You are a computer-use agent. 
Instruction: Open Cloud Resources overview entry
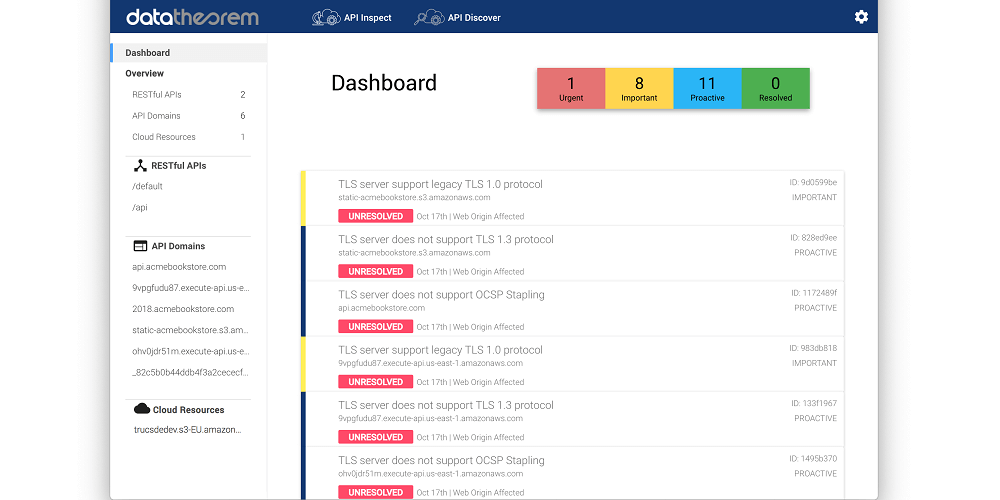click(164, 137)
